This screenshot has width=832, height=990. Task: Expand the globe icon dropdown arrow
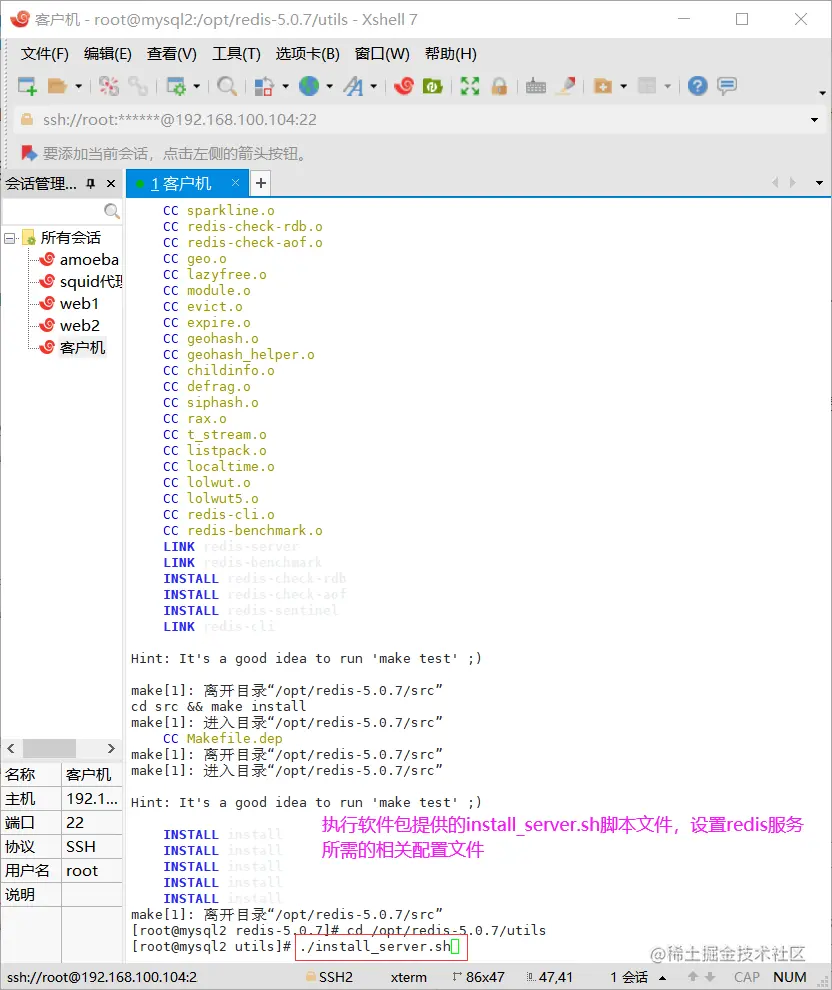pyautogui.click(x=330, y=86)
